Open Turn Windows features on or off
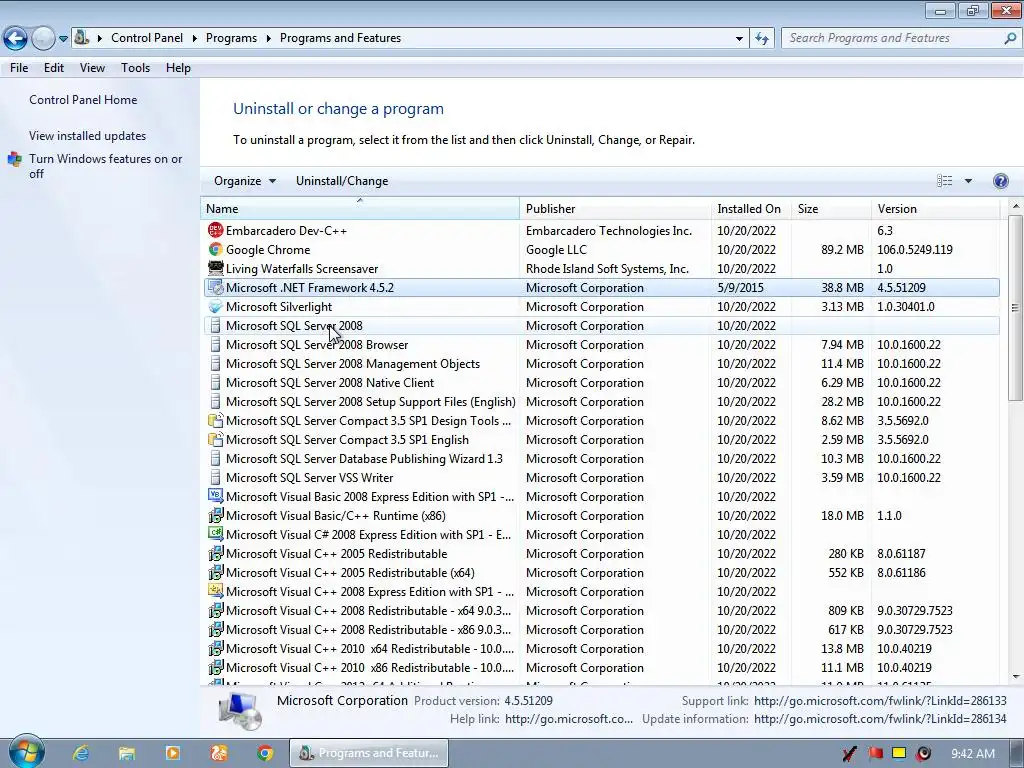 [x=105, y=166]
